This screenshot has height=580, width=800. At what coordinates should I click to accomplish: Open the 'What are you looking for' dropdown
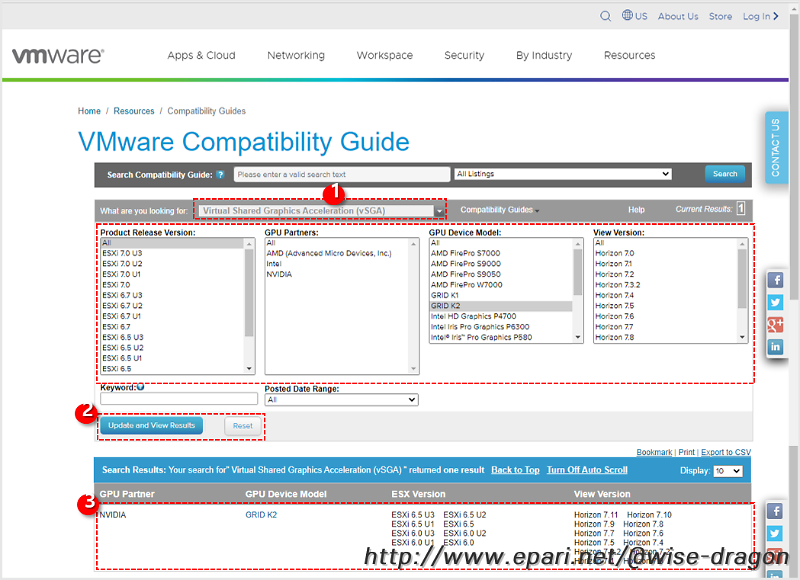[x=321, y=211]
